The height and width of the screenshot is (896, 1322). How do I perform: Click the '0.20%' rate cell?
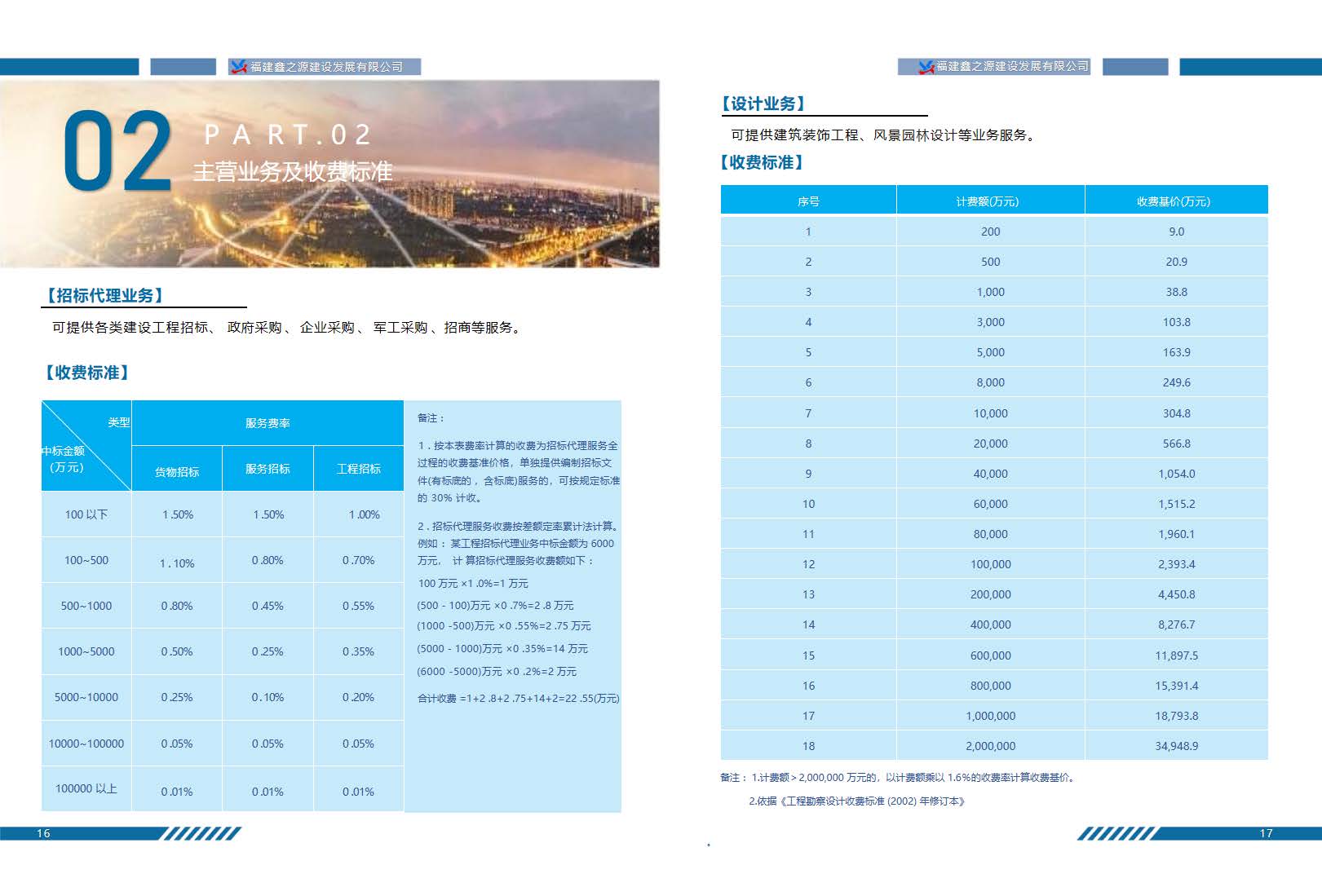tap(359, 697)
